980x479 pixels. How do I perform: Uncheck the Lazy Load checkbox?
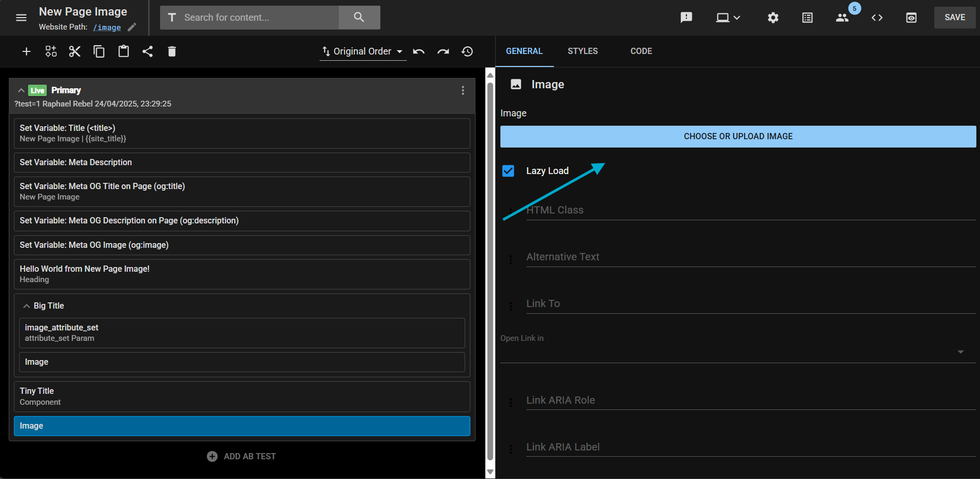point(508,171)
